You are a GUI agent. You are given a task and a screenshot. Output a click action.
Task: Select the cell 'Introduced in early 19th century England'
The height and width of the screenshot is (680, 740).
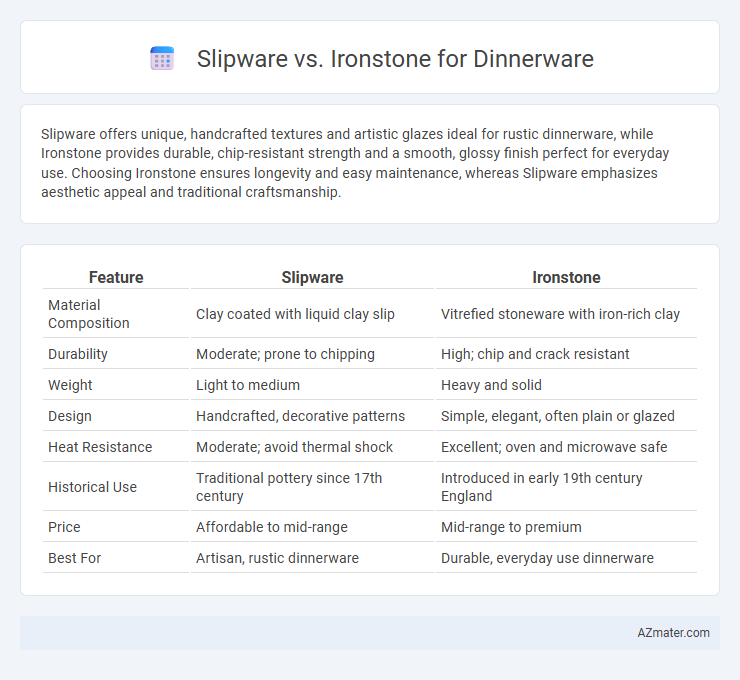pyautogui.click(x=541, y=487)
